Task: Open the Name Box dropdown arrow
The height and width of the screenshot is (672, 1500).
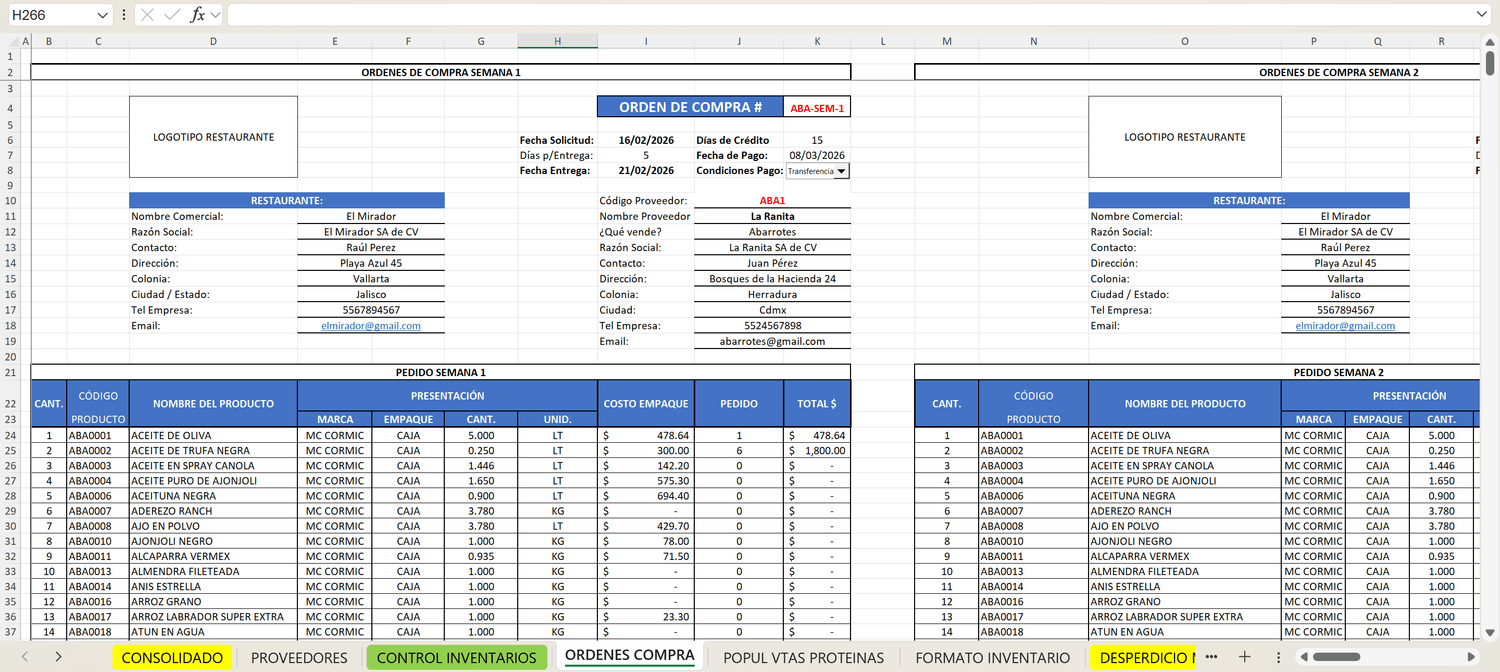Action: tap(103, 15)
